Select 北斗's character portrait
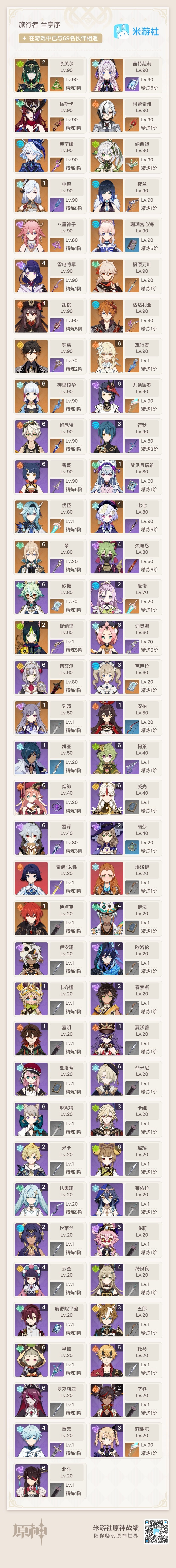The image size is (176, 1568). (x=31, y=1480)
